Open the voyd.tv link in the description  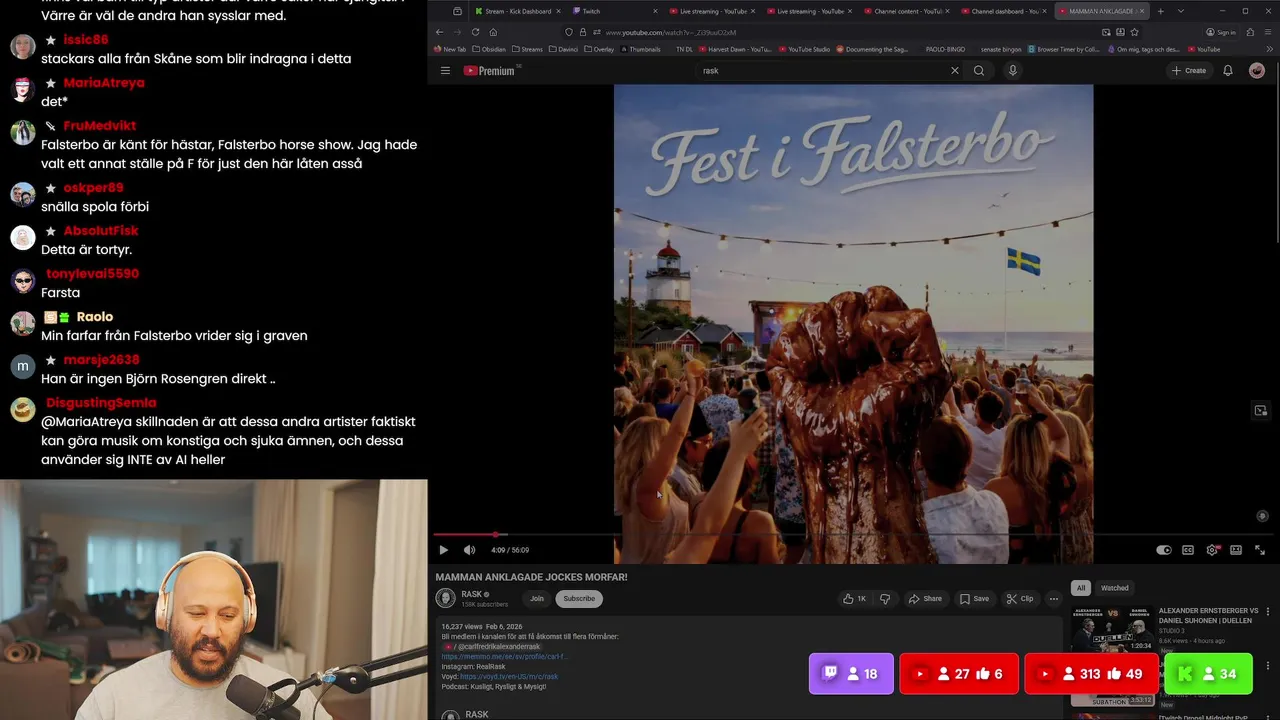509,677
